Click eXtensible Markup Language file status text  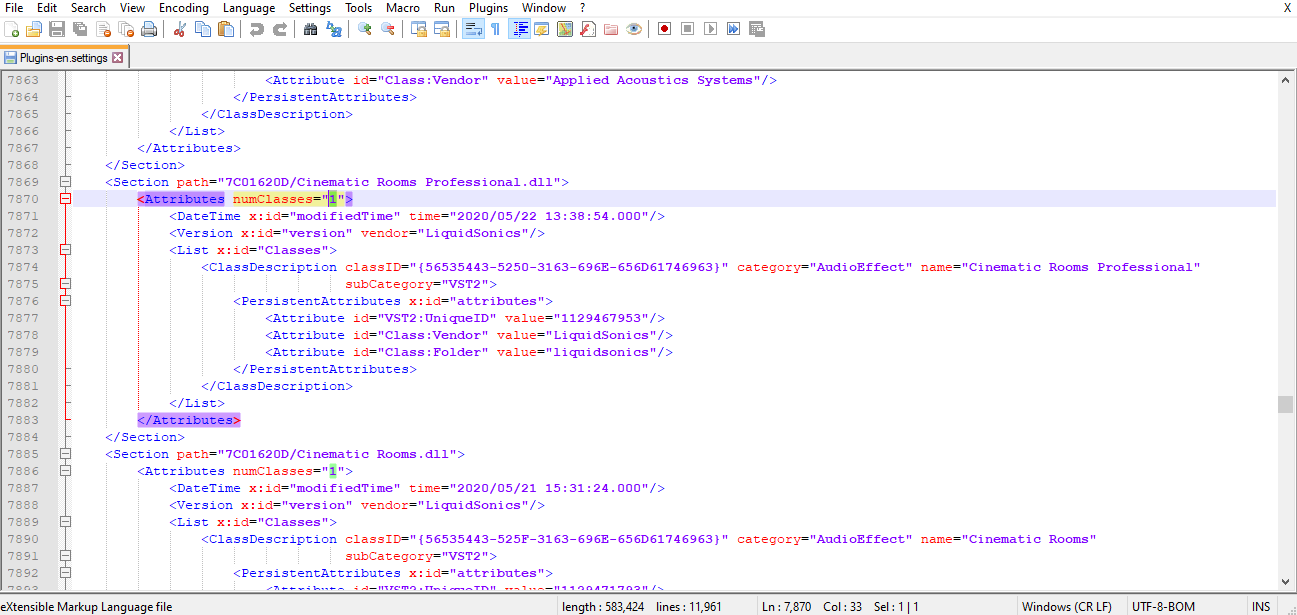pos(86,607)
